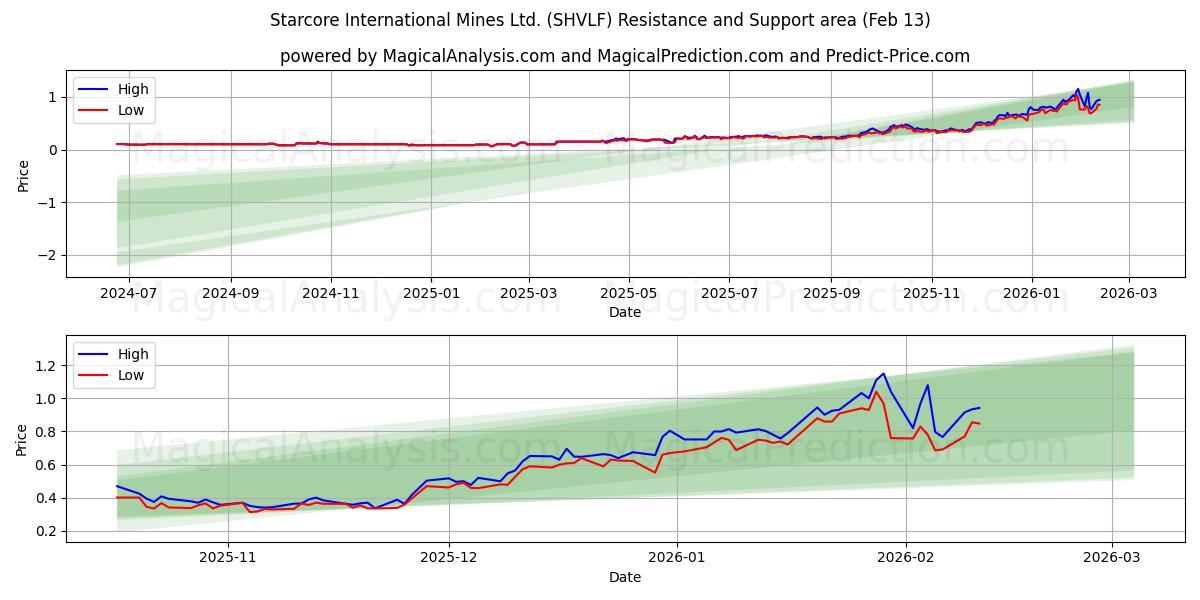Screen dimensions: 1200x600
Task: Click the '2025-05' tick label
Action: point(628,293)
